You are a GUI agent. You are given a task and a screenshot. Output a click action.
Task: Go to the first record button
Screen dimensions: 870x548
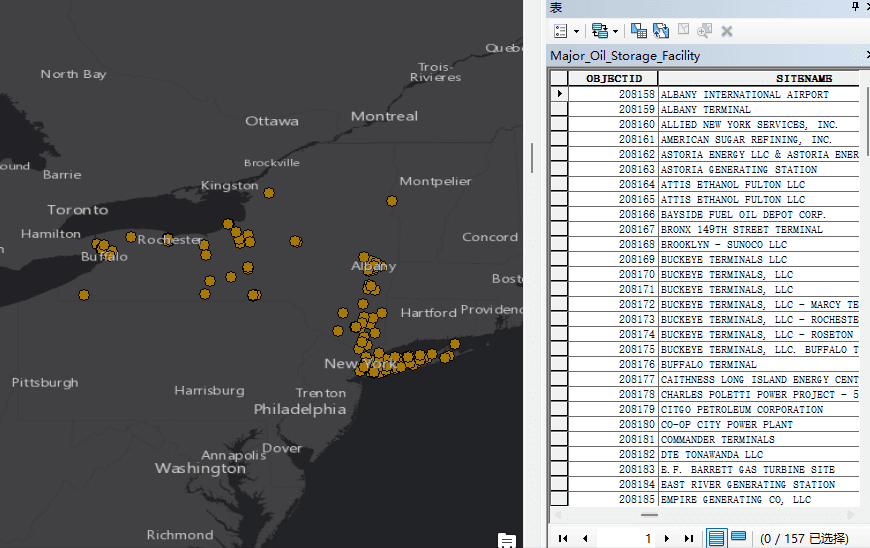pyautogui.click(x=563, y=538)
